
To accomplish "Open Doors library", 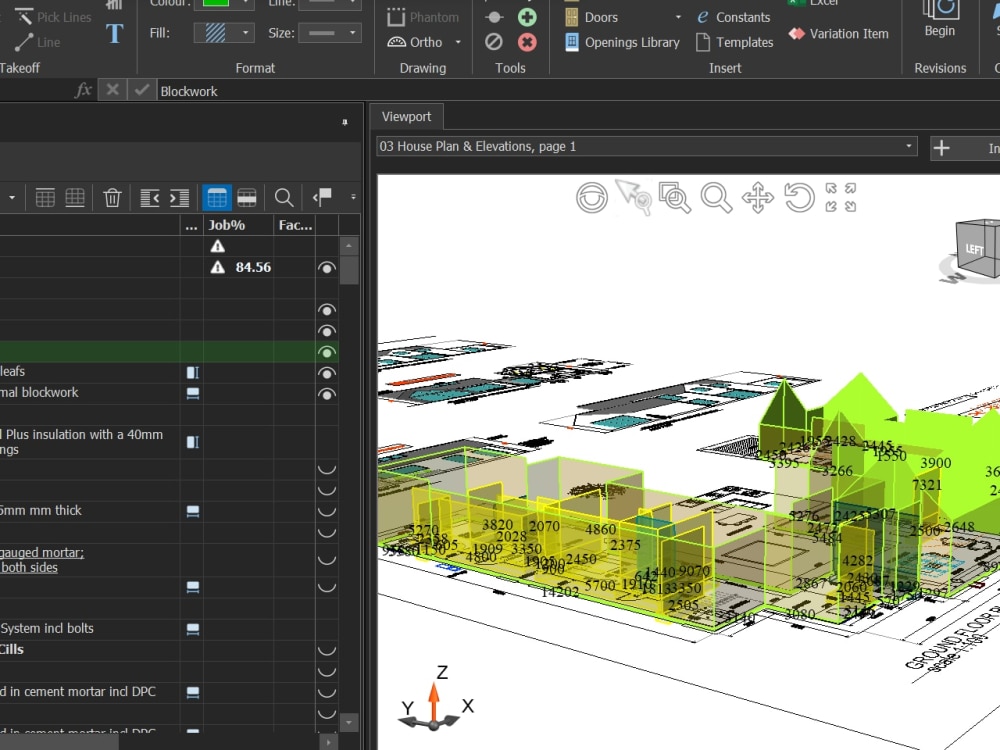I will coord(591,17).
